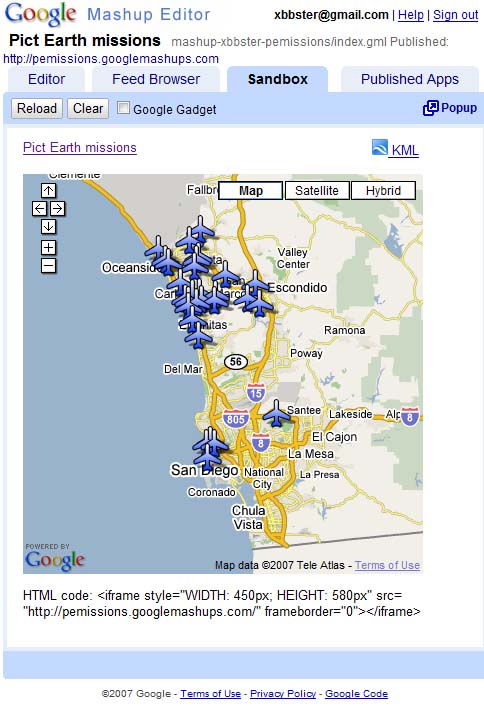Screen dimensions: 484x706
Task: Enable the Google Gadget checkbox
Action: point(123,108)
